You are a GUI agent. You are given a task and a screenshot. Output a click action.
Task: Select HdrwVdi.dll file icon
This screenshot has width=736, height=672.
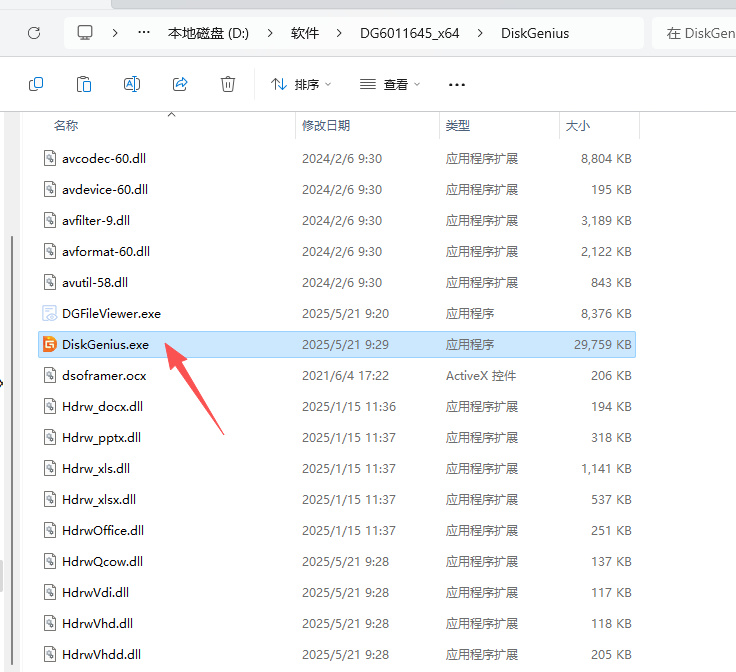[50, 592]
